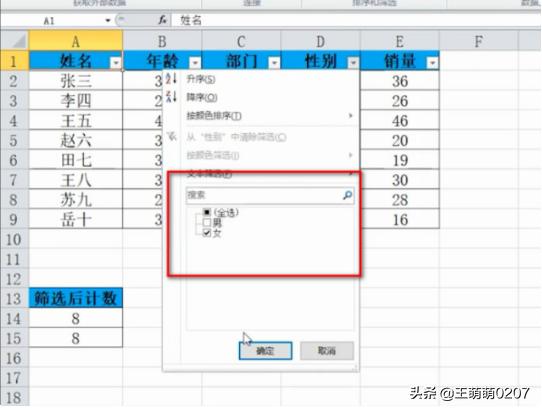Uncheck the 女 filter checkbox

click(x=207, y=233)
